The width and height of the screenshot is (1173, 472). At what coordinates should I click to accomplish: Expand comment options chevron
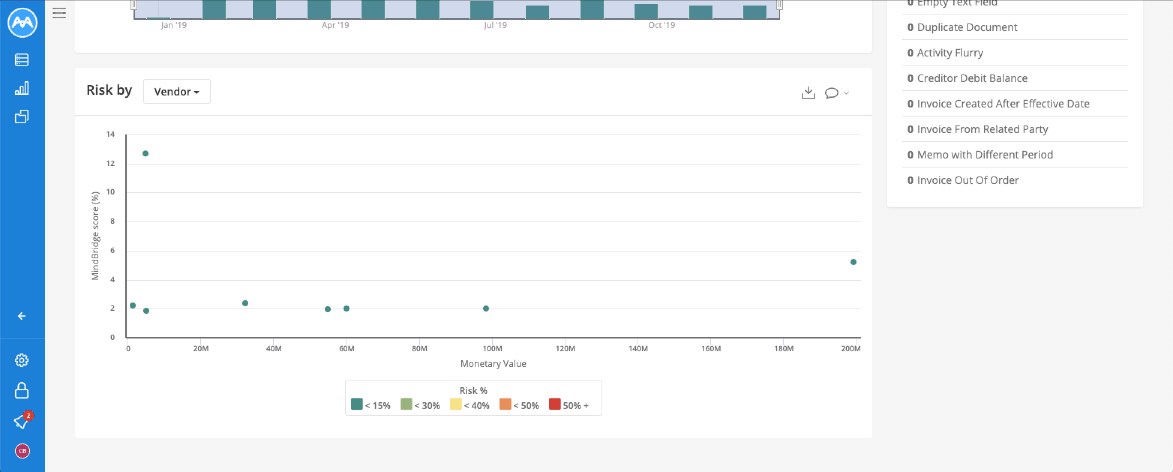coord(846,93)
